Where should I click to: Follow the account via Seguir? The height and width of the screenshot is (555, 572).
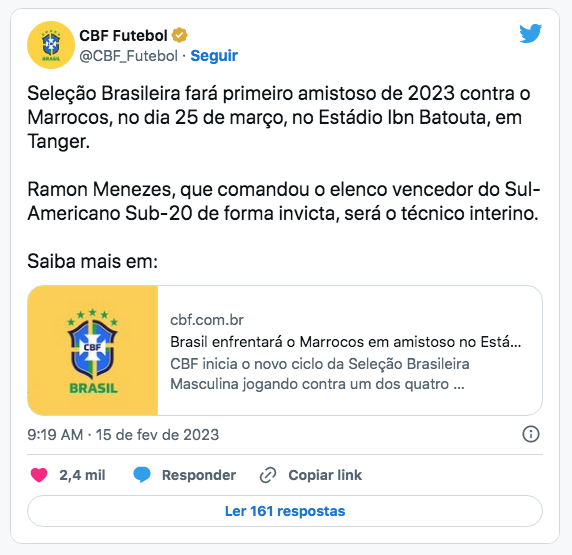(214, 56)
